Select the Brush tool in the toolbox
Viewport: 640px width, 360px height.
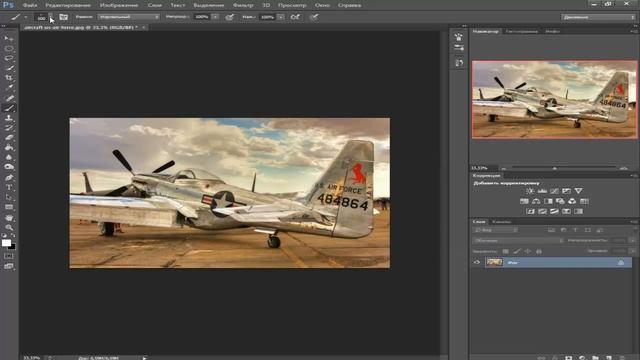[9, 108]
